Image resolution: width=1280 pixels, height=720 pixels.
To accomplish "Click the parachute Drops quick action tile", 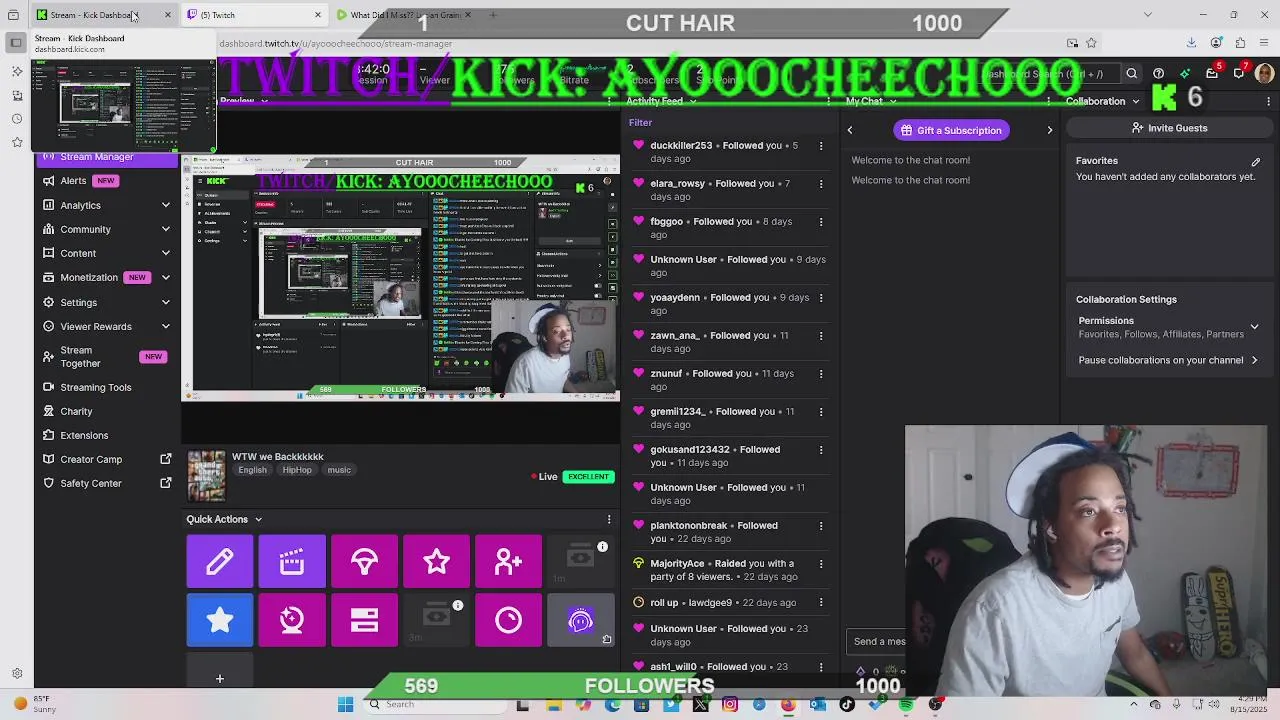I will (x=364, y=562).
